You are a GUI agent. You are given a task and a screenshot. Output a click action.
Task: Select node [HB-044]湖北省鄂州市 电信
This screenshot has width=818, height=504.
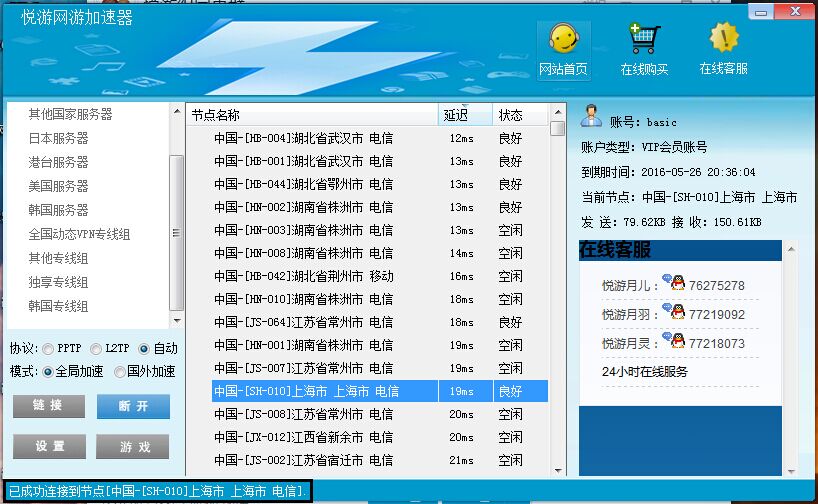click(304, 184)
